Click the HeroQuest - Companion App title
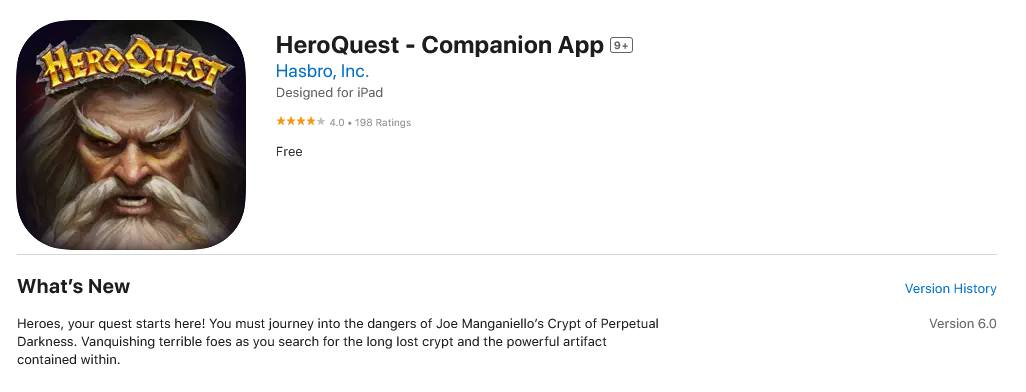 click(x=439, y=45)
